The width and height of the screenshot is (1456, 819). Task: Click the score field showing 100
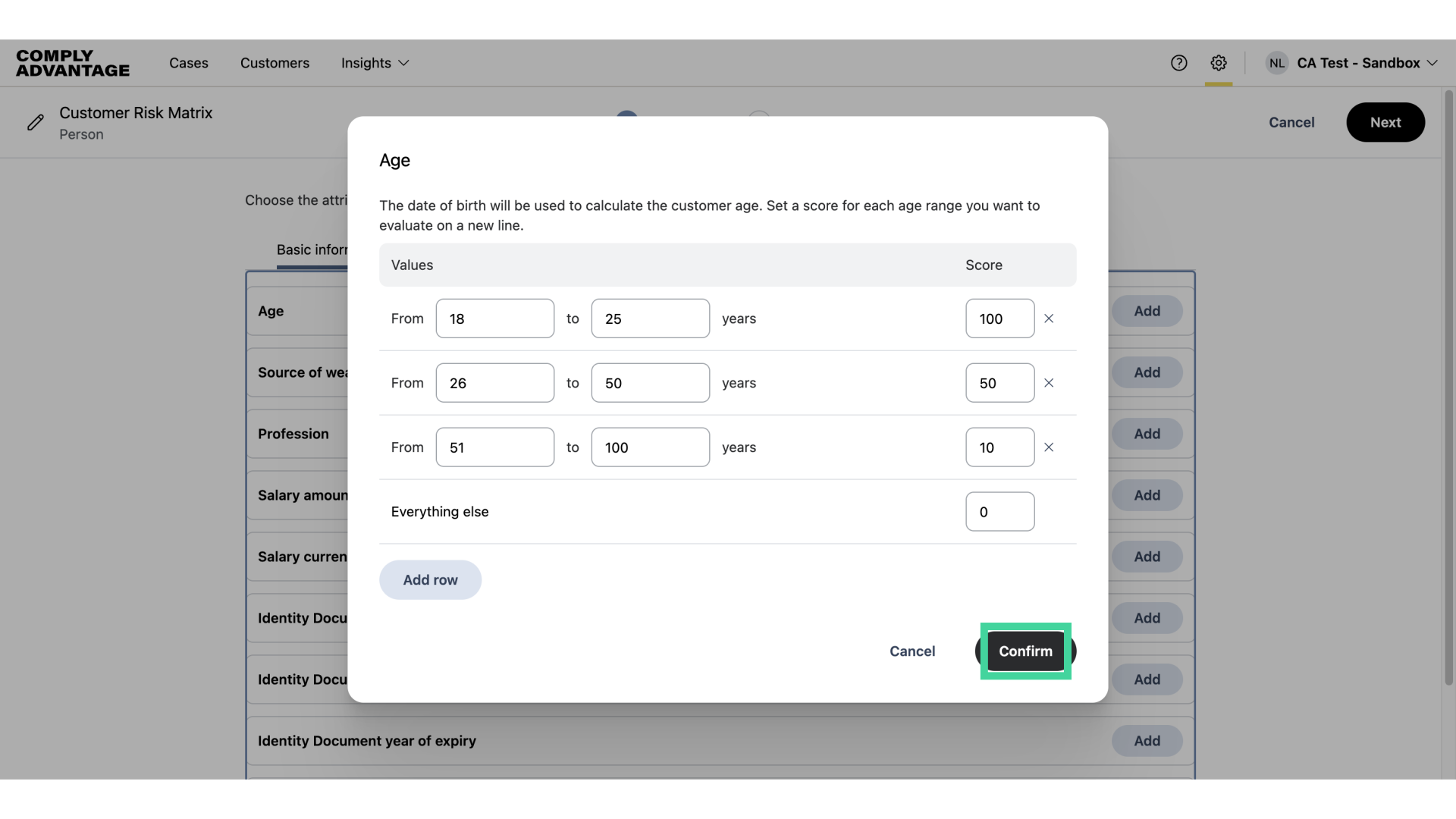point(999,318)
